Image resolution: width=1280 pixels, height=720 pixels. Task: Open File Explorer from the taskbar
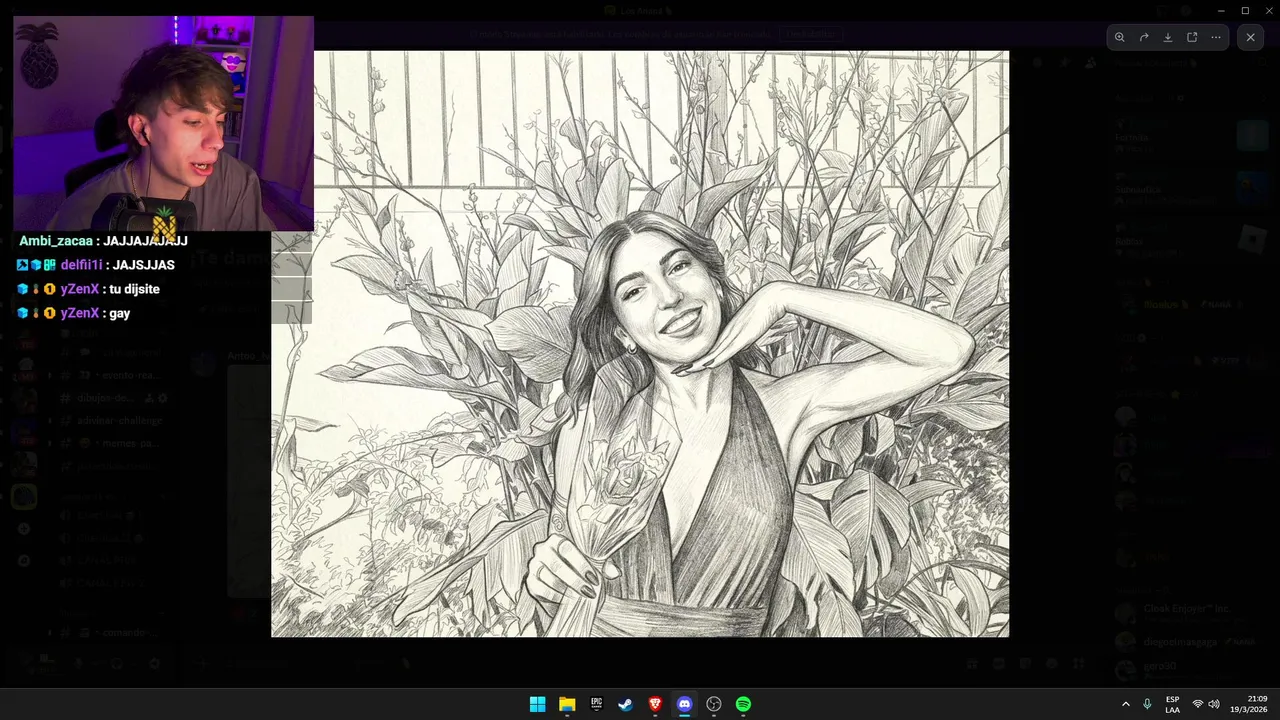pyautogui.click(x=567, y=704)
